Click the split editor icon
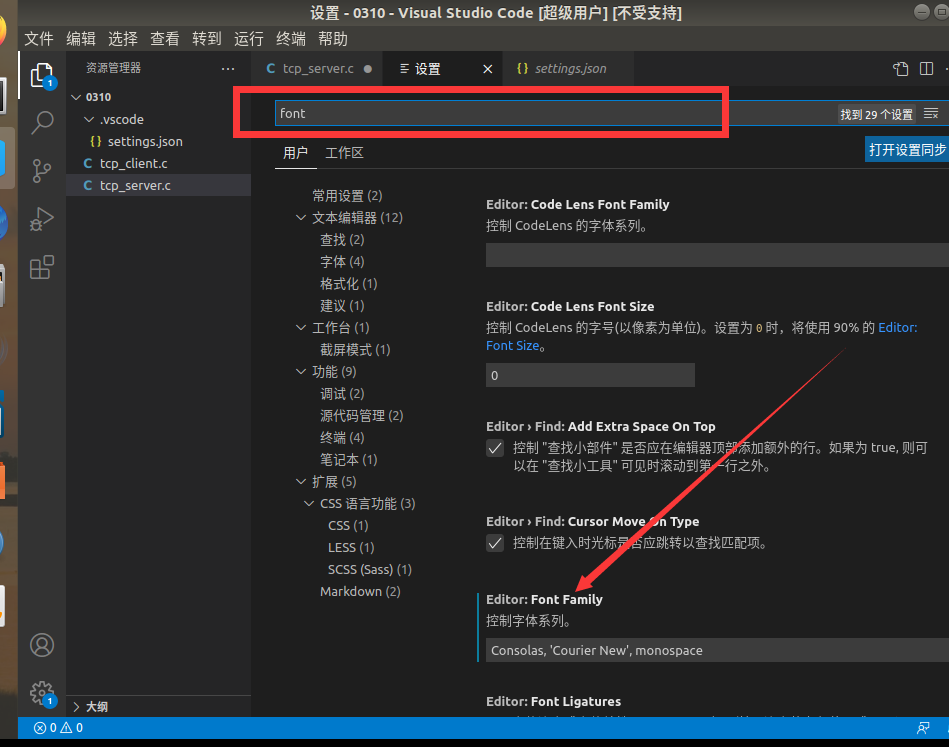The height and width of the screenshot is (747, 949). tap(926, 68)
